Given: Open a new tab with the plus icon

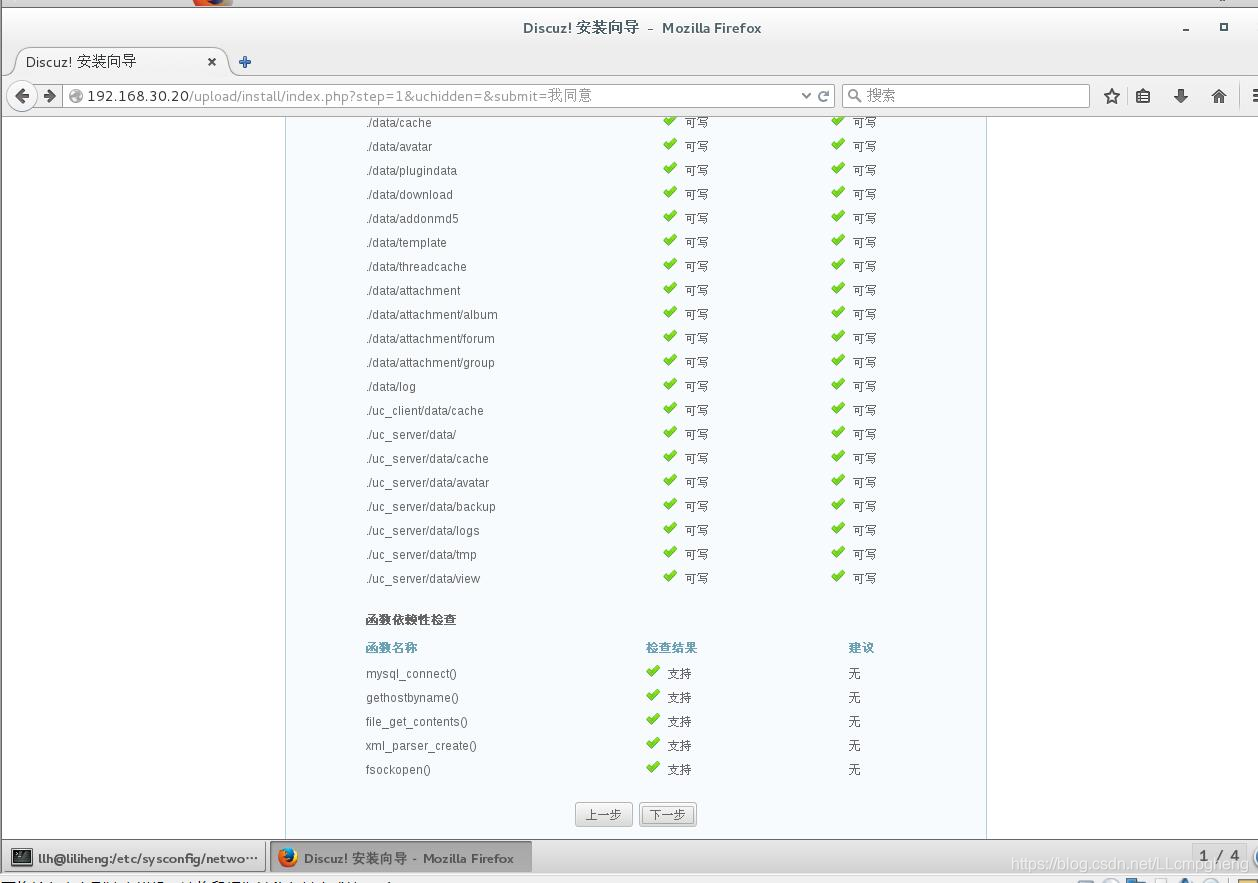Looking at the screenshot, I should [245, 62].
